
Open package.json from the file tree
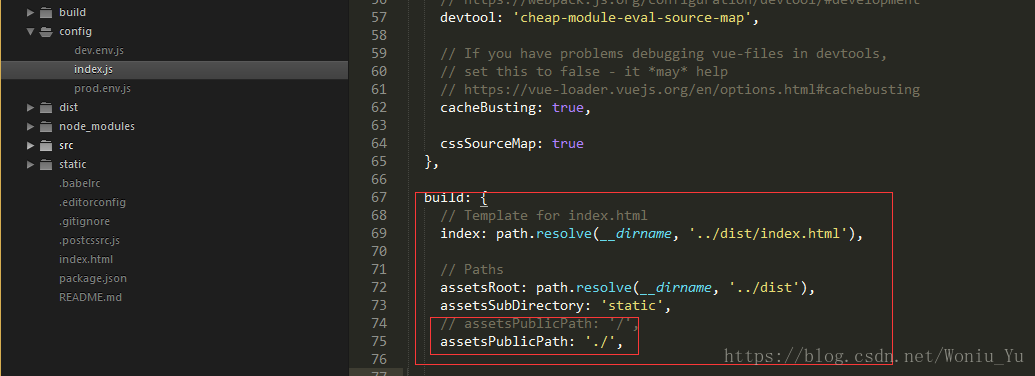click(x=93, y=278)
